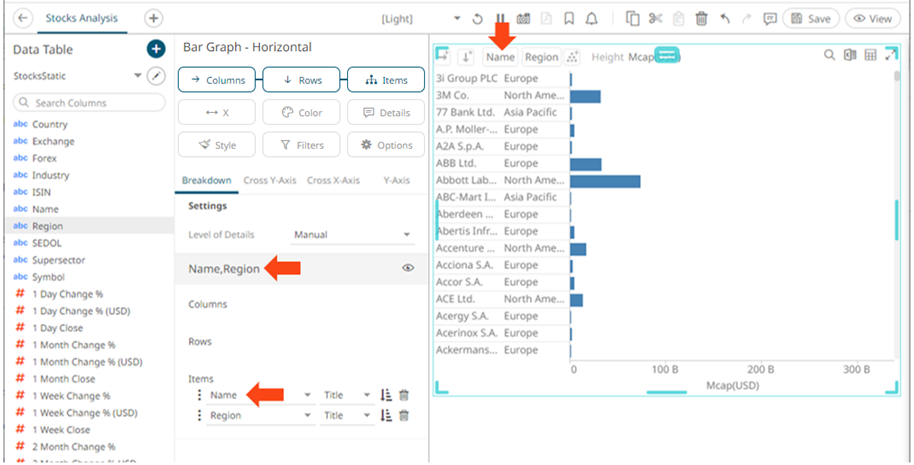Click the bookmark icon in the top toolbar
This screenshot has width=914, height=465.
[568, 18]
